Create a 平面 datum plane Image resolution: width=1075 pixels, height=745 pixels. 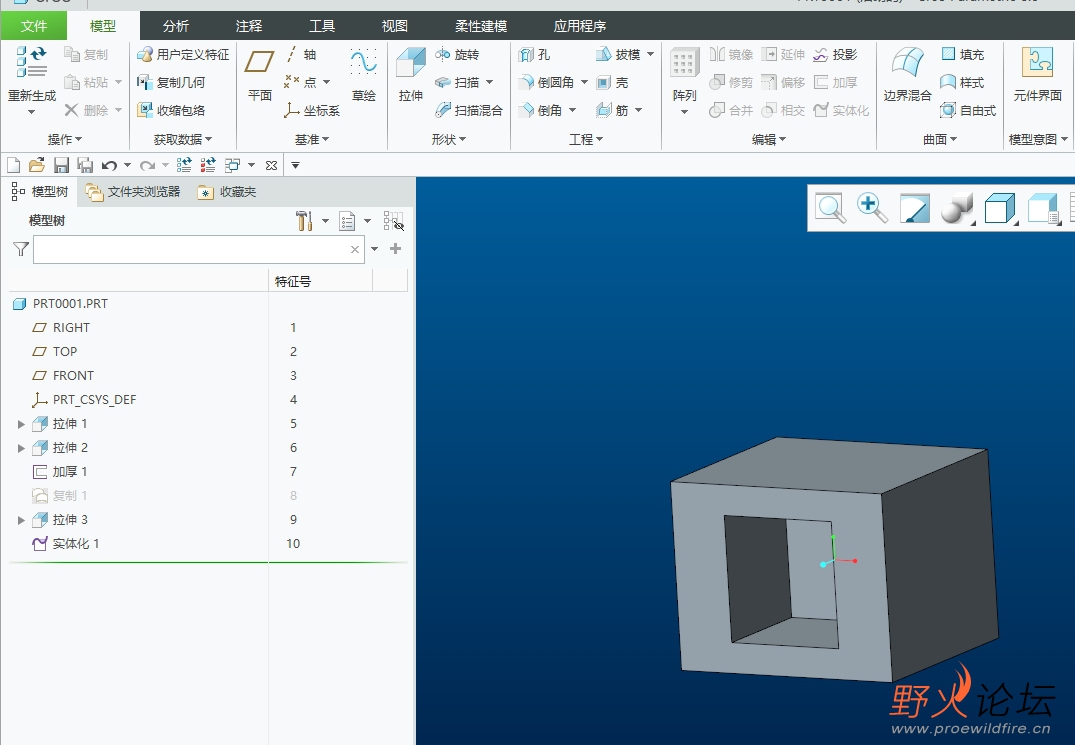pos(260,74)
